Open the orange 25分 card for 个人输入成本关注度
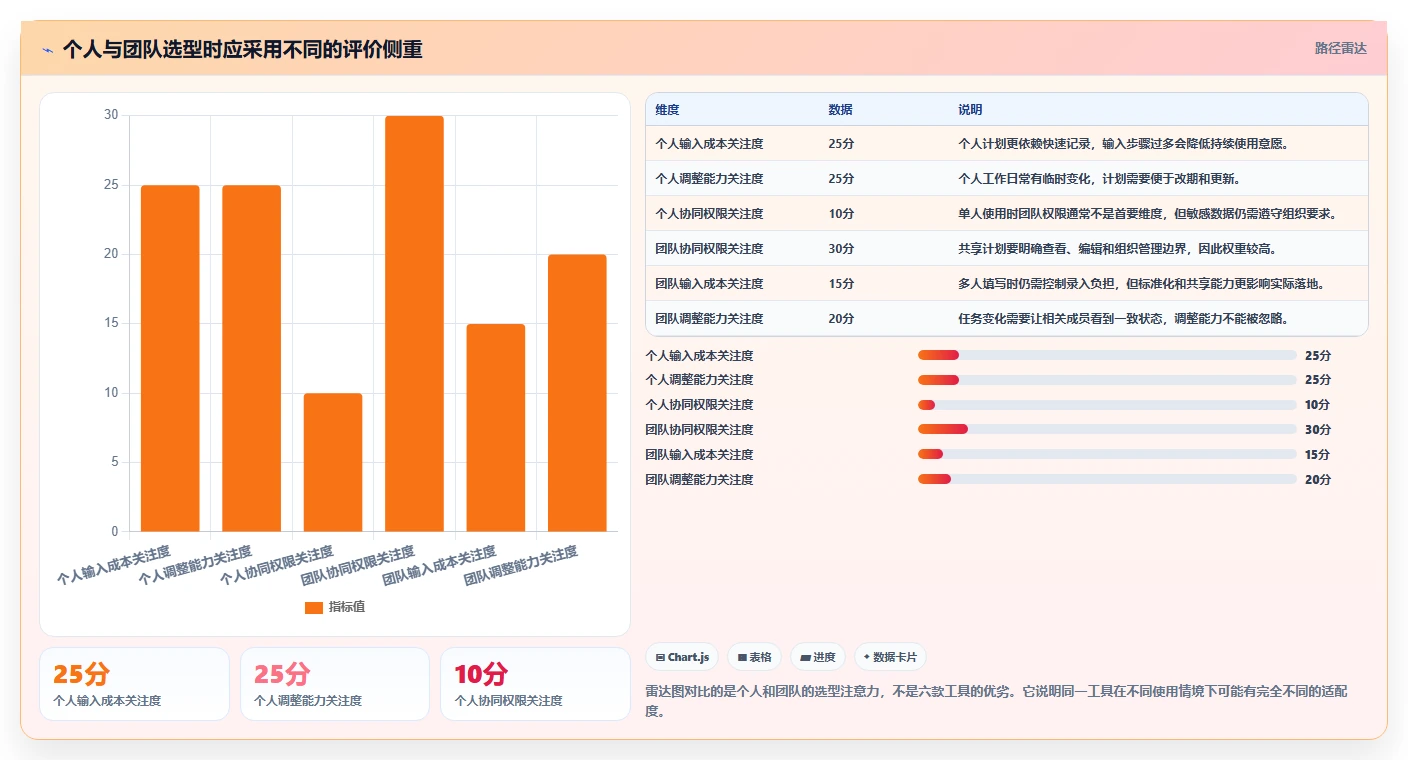 (134, 684)
